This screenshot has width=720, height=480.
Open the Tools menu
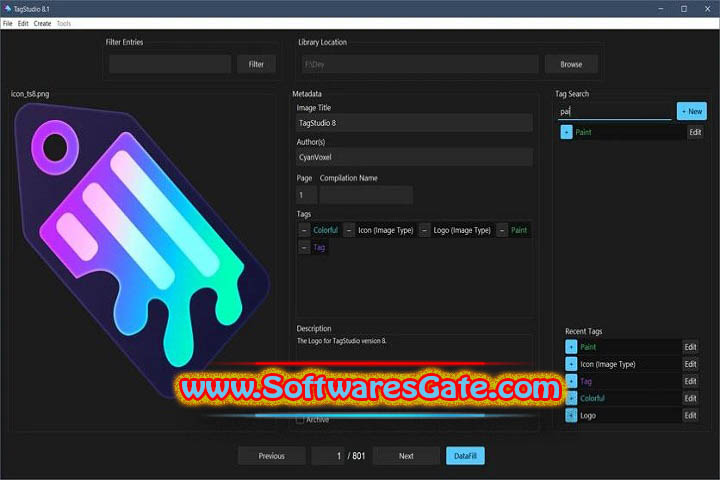point(64,23)
